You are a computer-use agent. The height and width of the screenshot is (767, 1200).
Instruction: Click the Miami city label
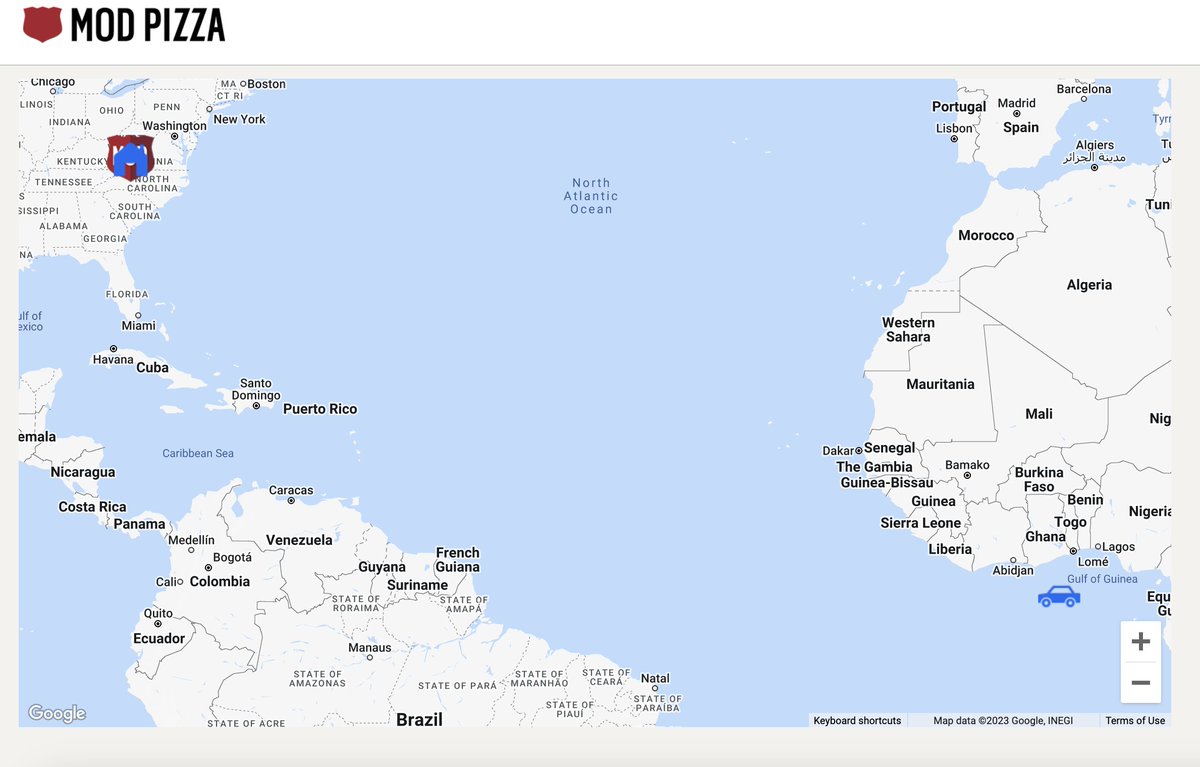[139, 325]
